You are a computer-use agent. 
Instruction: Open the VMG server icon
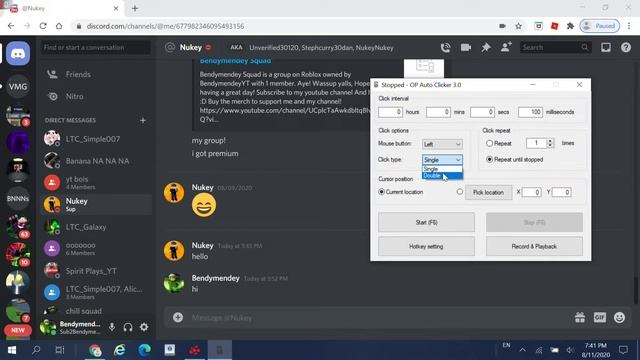coord(18,87)
